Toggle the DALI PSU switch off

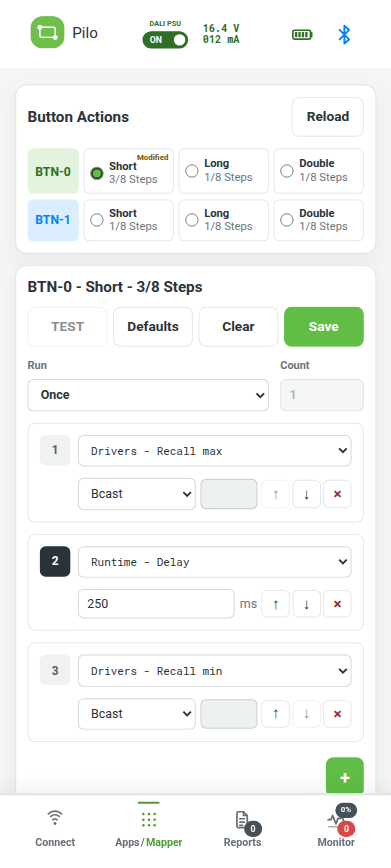tap(165, 39)
